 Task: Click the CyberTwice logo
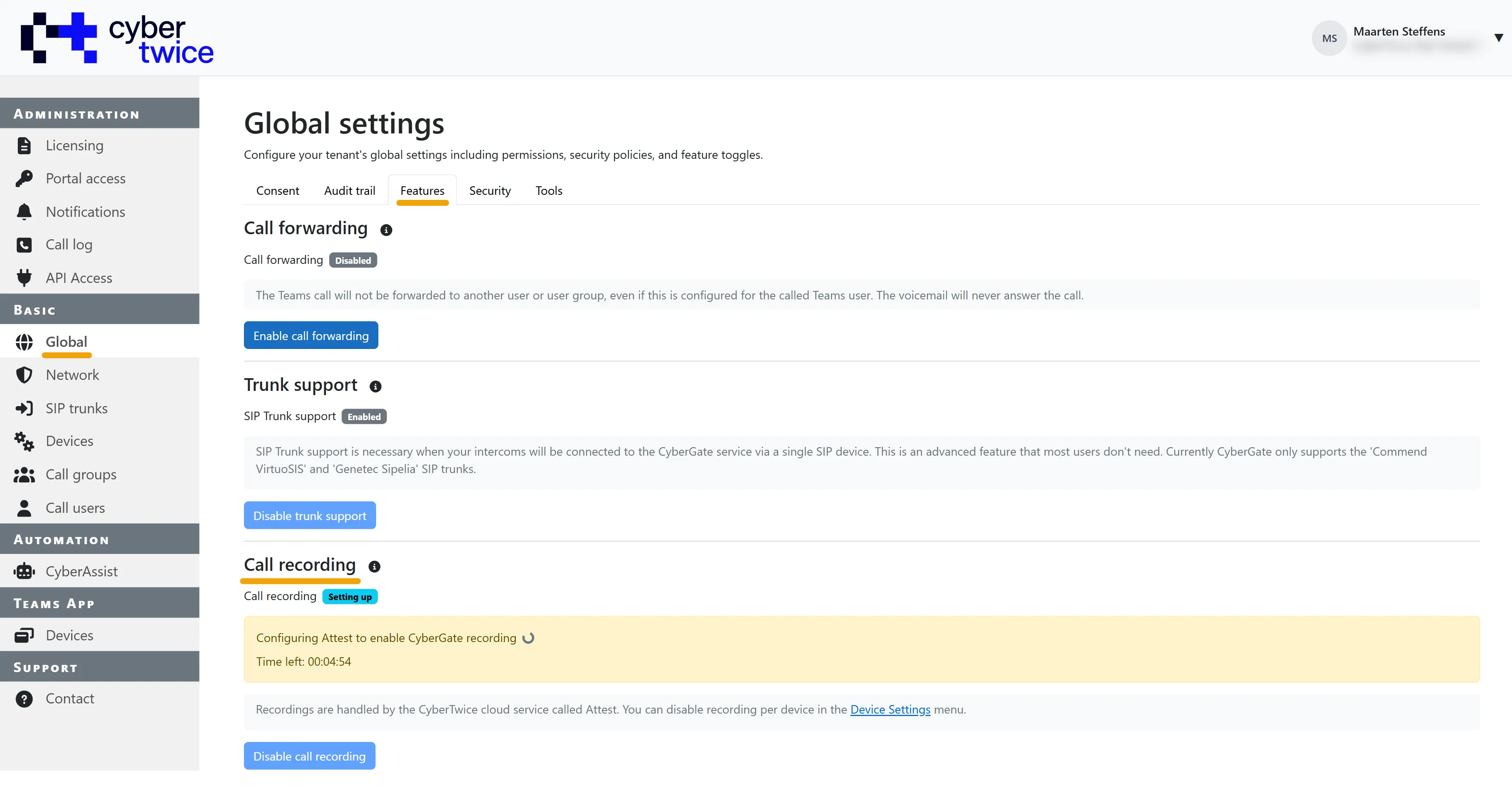(117, 38)
